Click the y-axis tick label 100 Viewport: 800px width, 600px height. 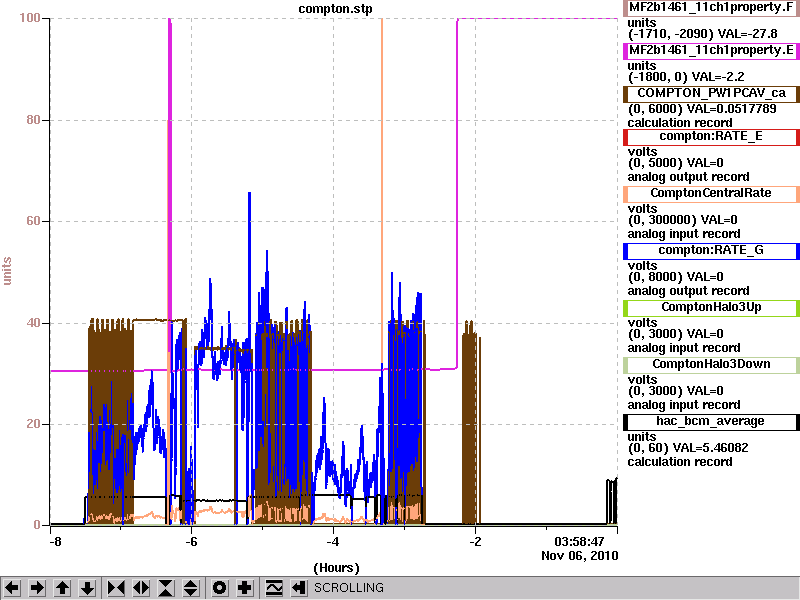30,18
